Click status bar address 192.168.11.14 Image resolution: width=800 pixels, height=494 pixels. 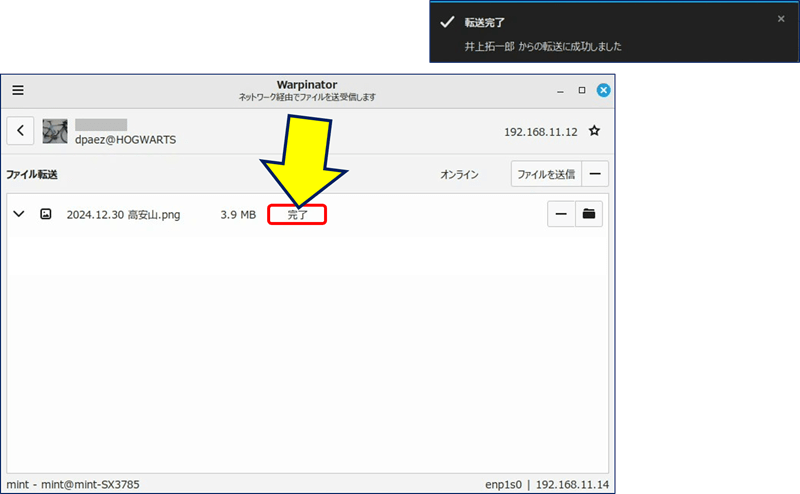click(572, 484)
